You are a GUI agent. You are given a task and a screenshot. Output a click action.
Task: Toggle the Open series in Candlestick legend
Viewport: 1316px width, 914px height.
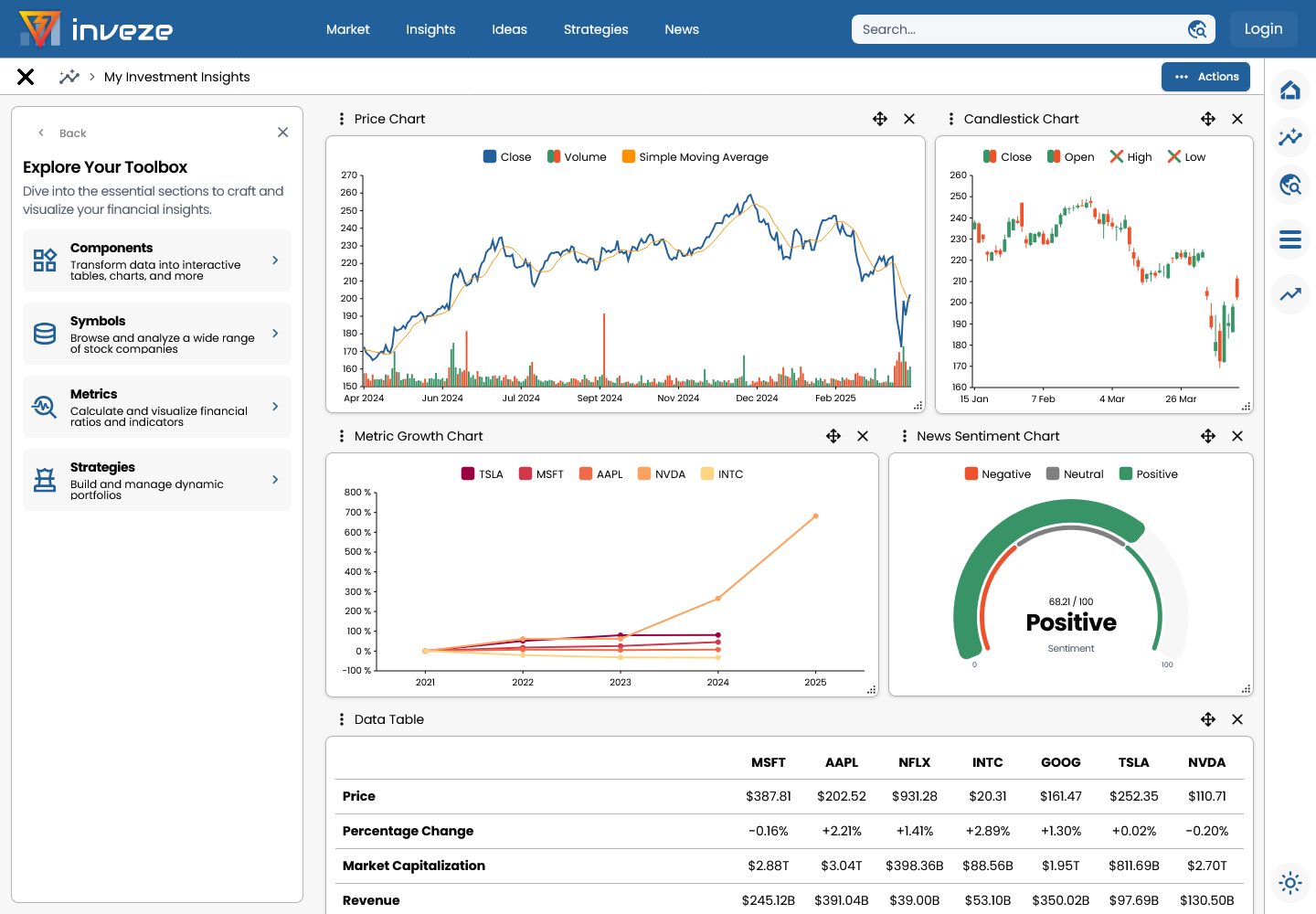[1071, 157]
